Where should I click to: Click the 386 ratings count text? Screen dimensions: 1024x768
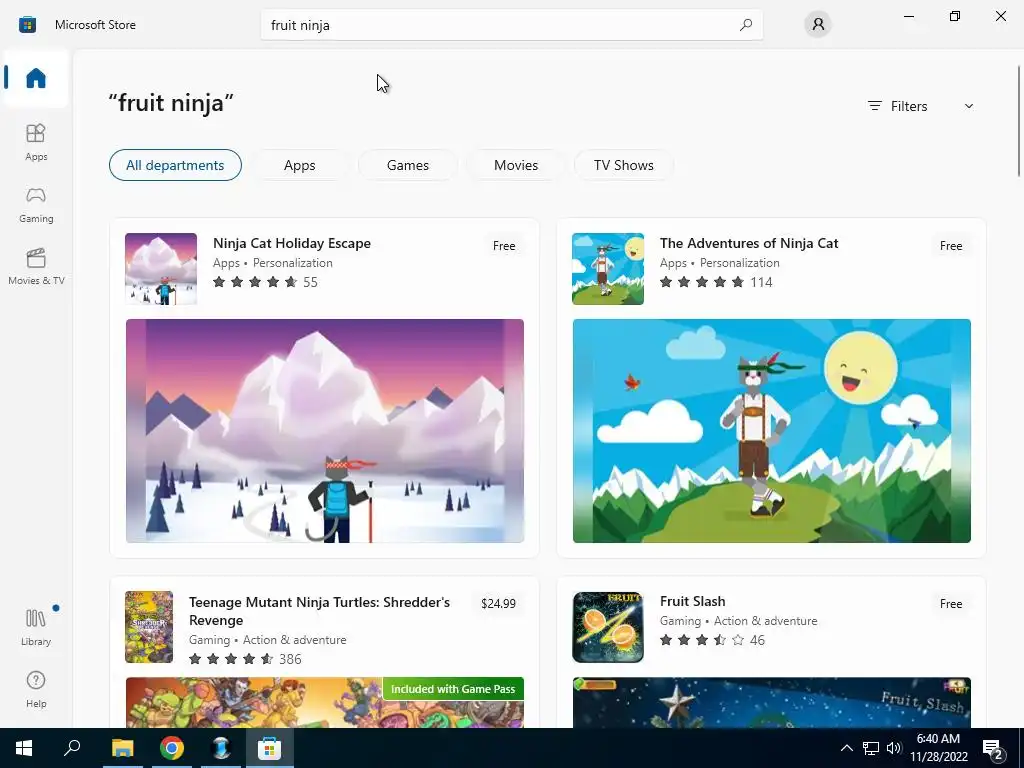(x=291, y=659)
